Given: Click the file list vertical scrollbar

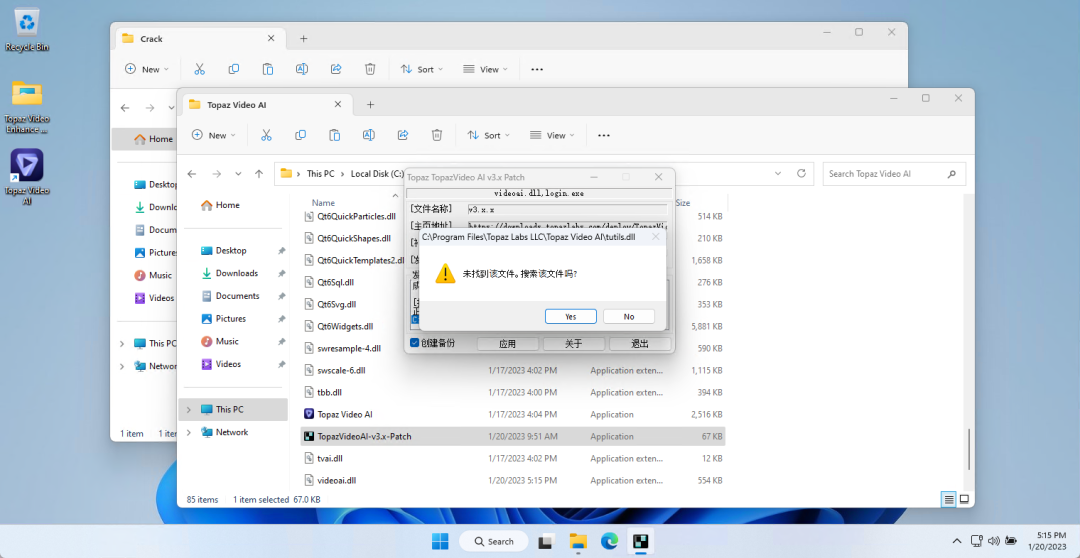Looking at the screenshot, I should coord(968,449).
